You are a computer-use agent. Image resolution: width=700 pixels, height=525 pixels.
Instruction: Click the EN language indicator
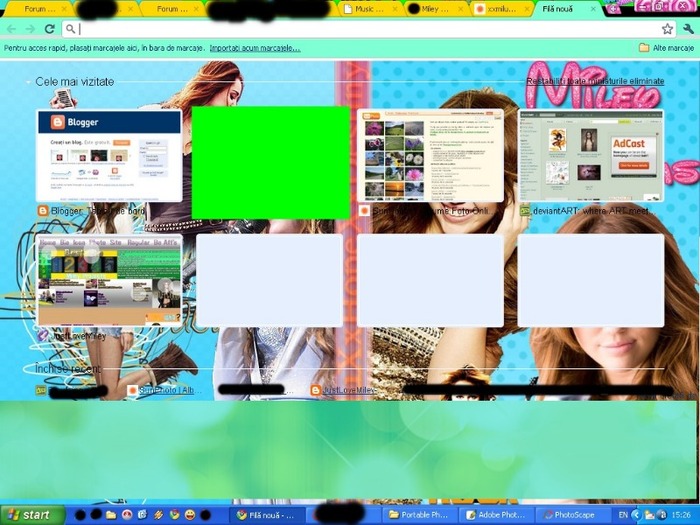pos(623,515)
